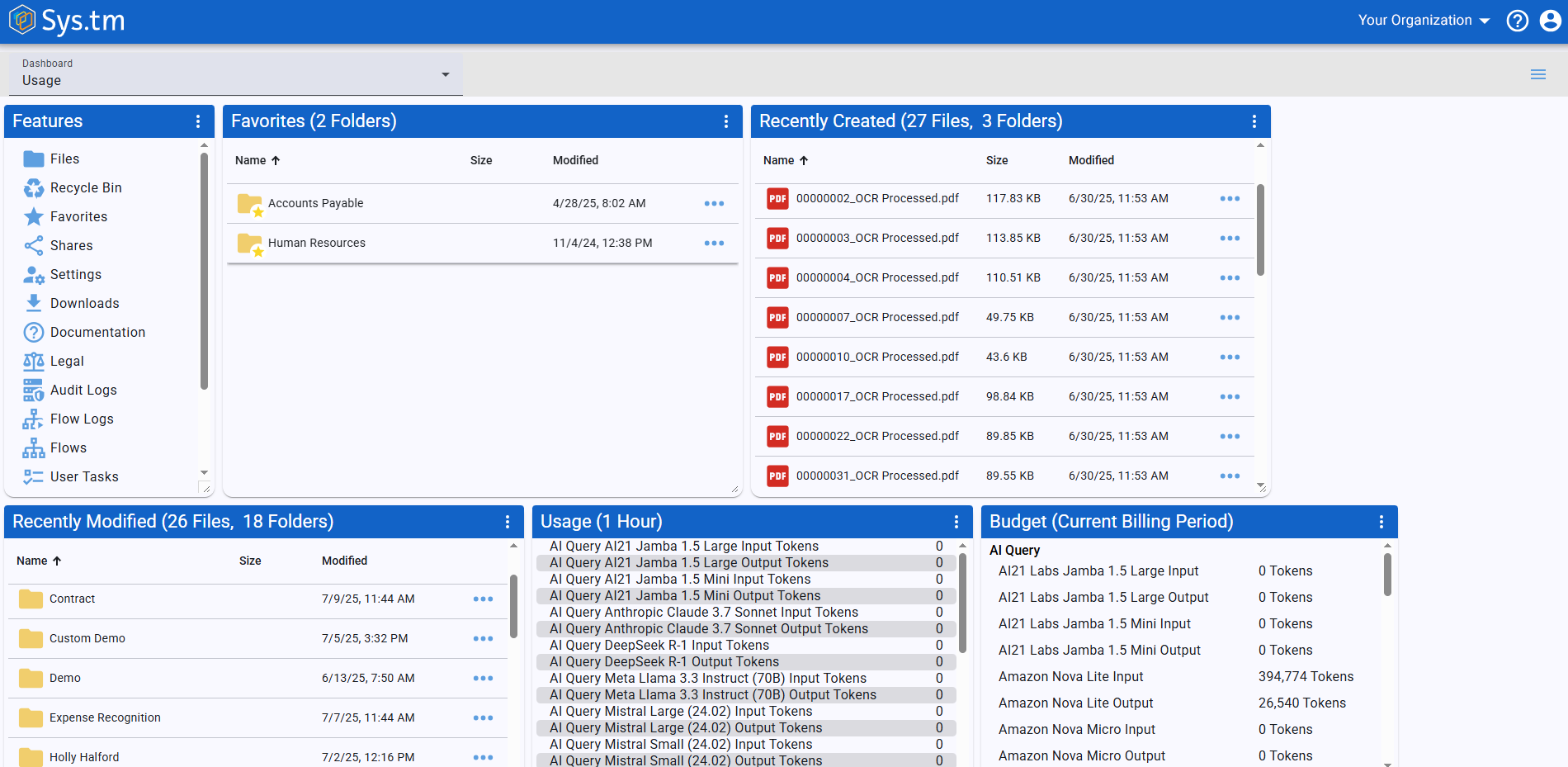Screen dimensions: 1568x767
Task: Open more options for Contract folder
Action: pyautogui.click(x=483, y=599)
